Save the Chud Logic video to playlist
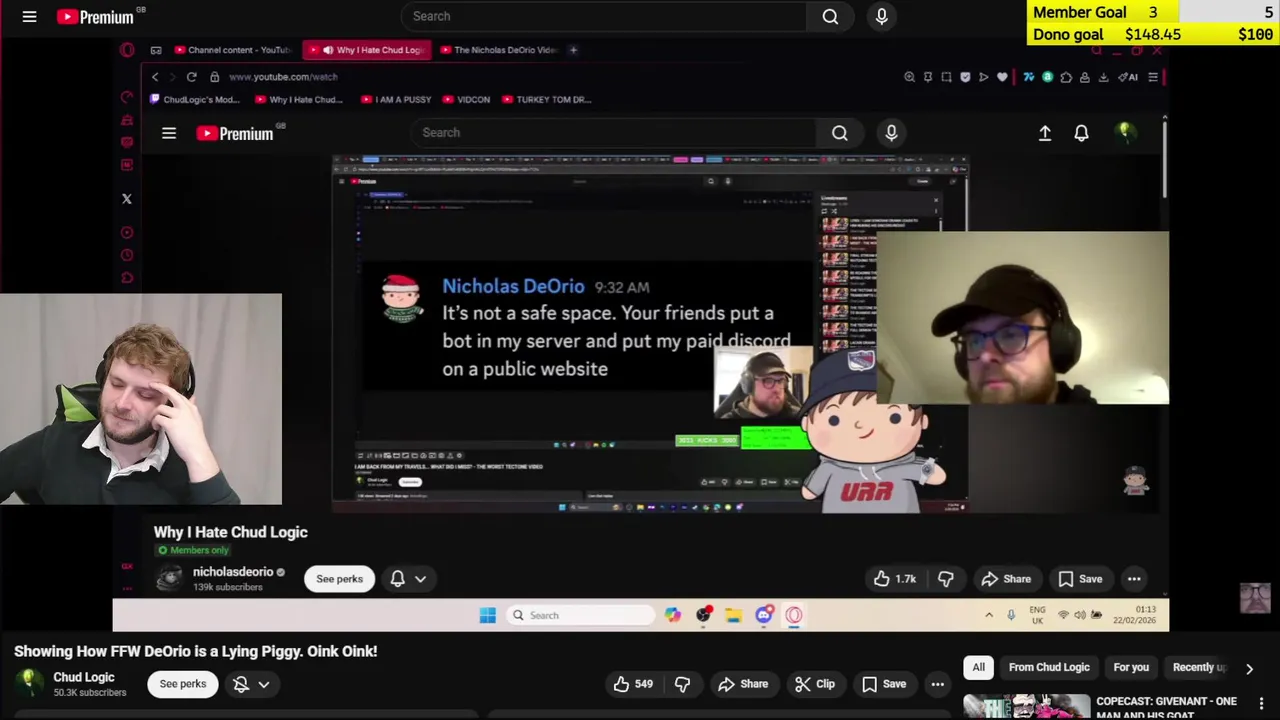 [x=884, y=684]
